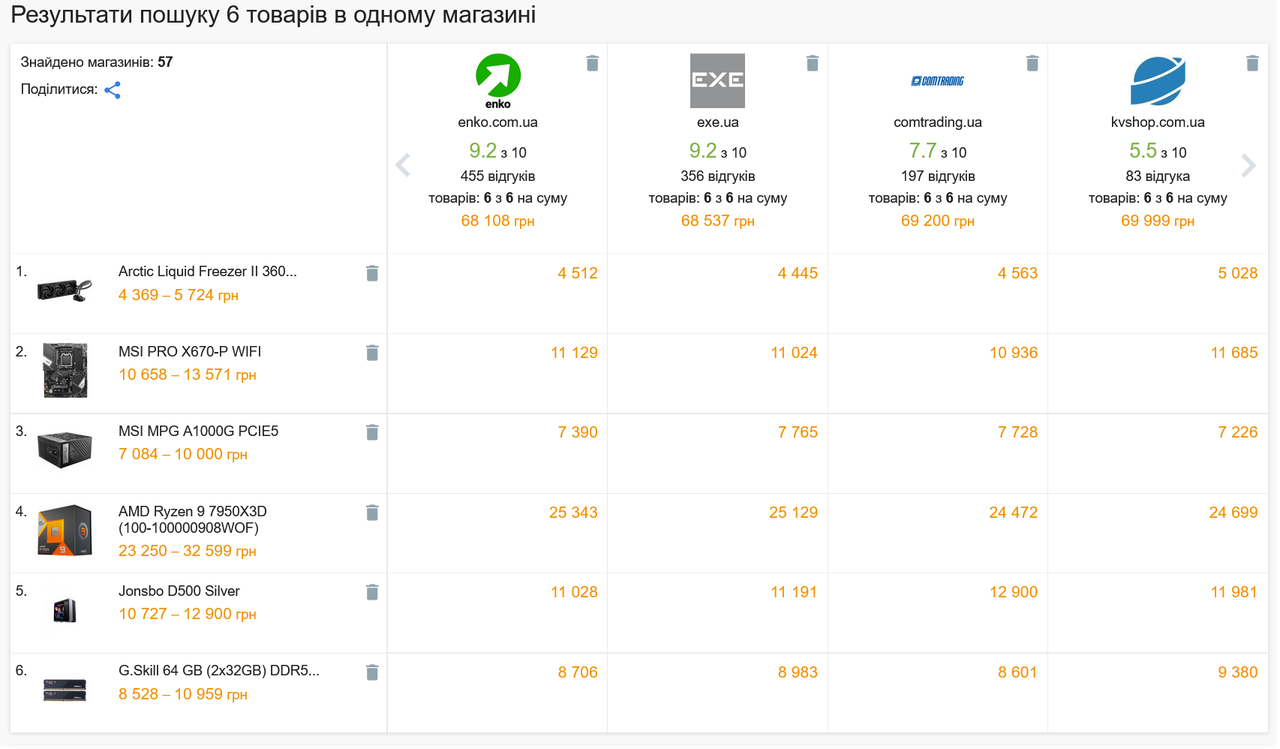The height and width of the screenshot is (749, 1280).
Task: Open 455 відгуків reviews for enko
Action: (498, 176)
